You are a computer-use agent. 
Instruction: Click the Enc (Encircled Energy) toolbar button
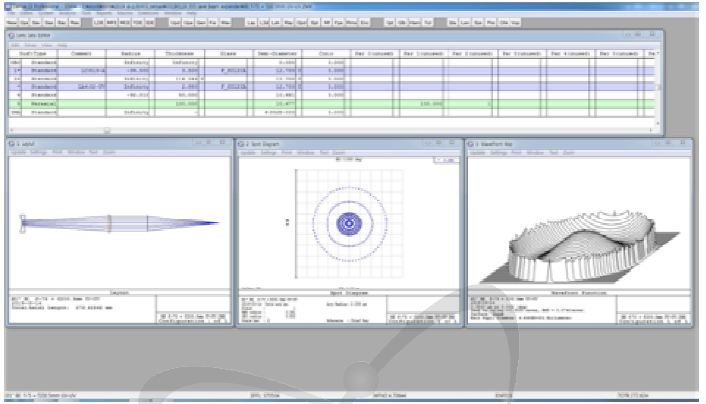pyautogui.click(x=365, y=22)
